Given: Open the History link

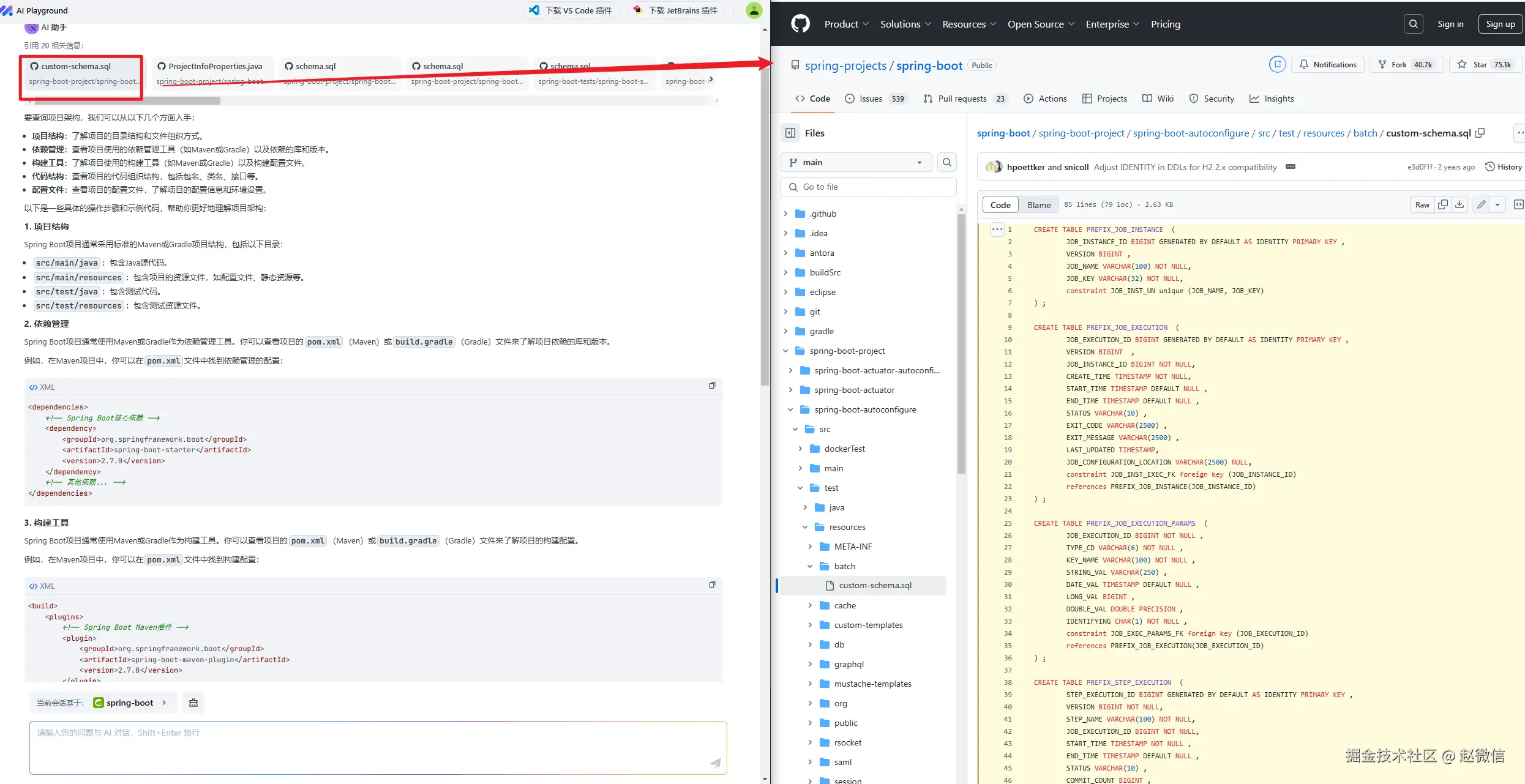Looking at the screenshot, I should pyautogui.click(x=1504, y=167).
